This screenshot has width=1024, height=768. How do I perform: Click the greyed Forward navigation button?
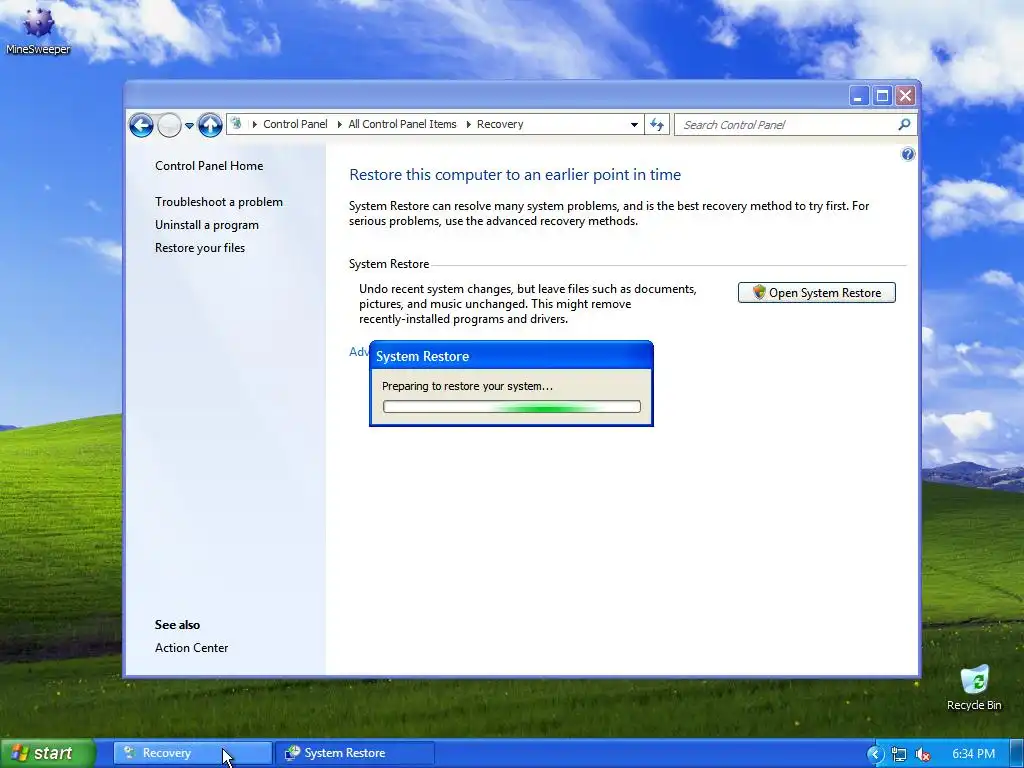point(169,125)
